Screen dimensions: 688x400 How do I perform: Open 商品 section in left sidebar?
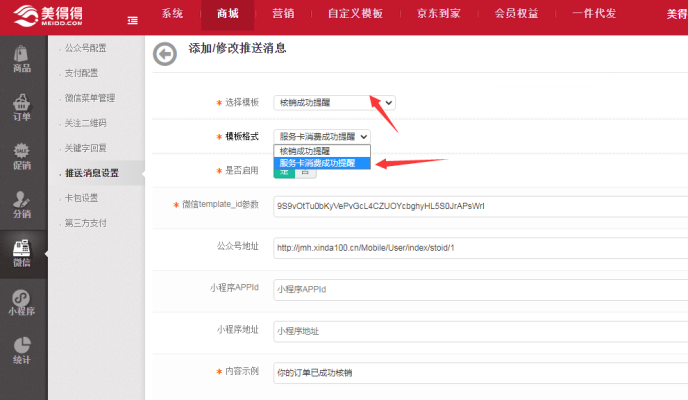click(x=22, y=59)
